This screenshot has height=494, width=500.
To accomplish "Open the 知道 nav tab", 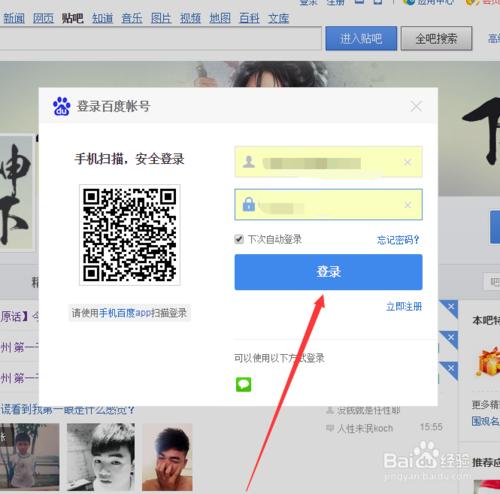I will click(103, 18).
